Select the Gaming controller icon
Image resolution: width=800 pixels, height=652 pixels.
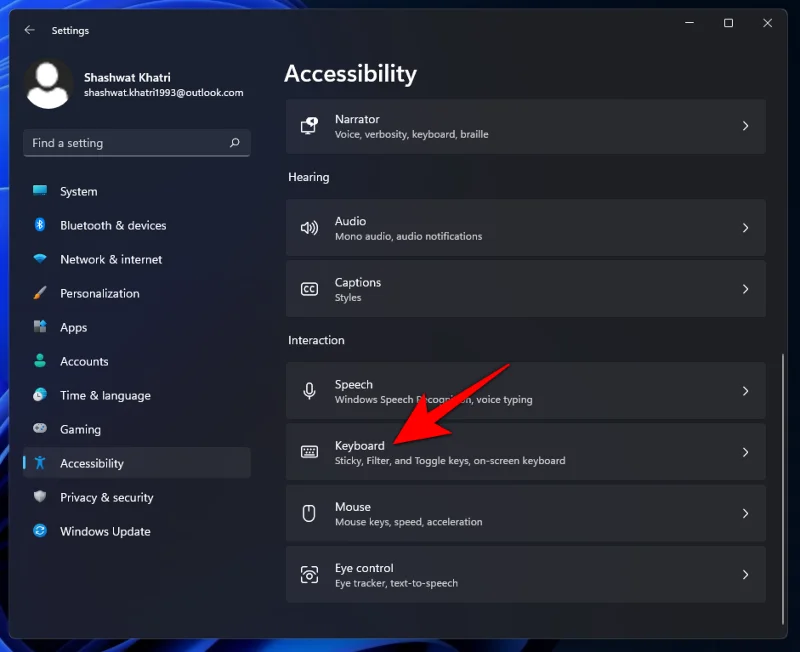[38, 429]
